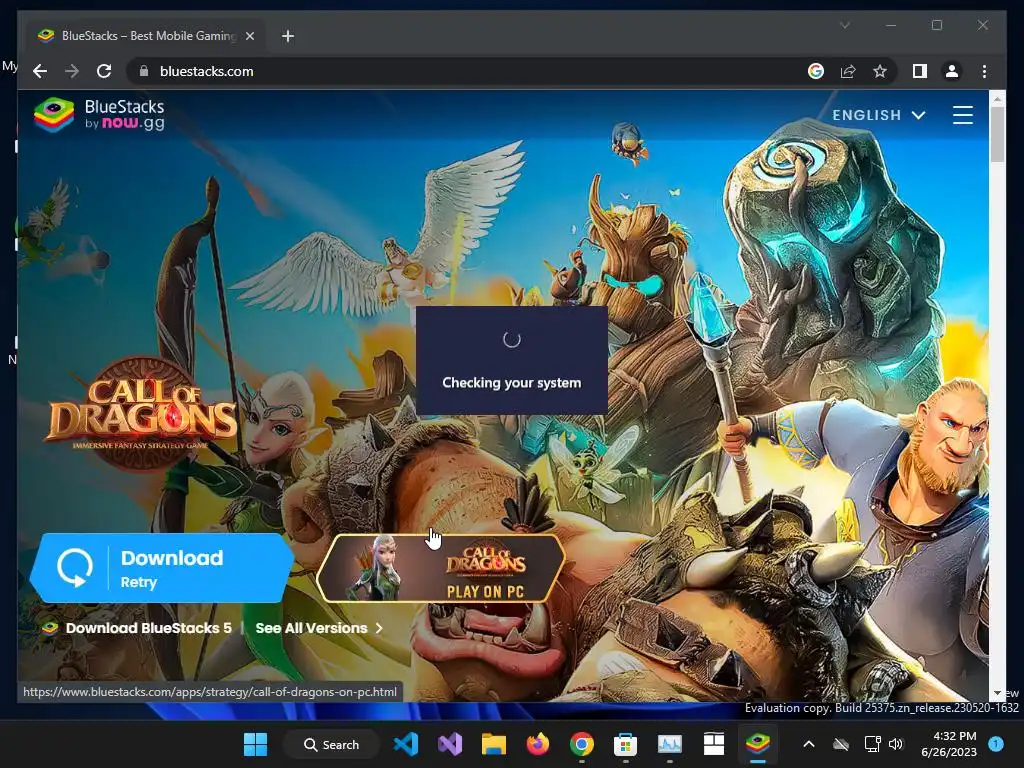Viewport: 1024px width, 768px height.
Task: Open the tab search chevron
Action: [x=844, y=25]
